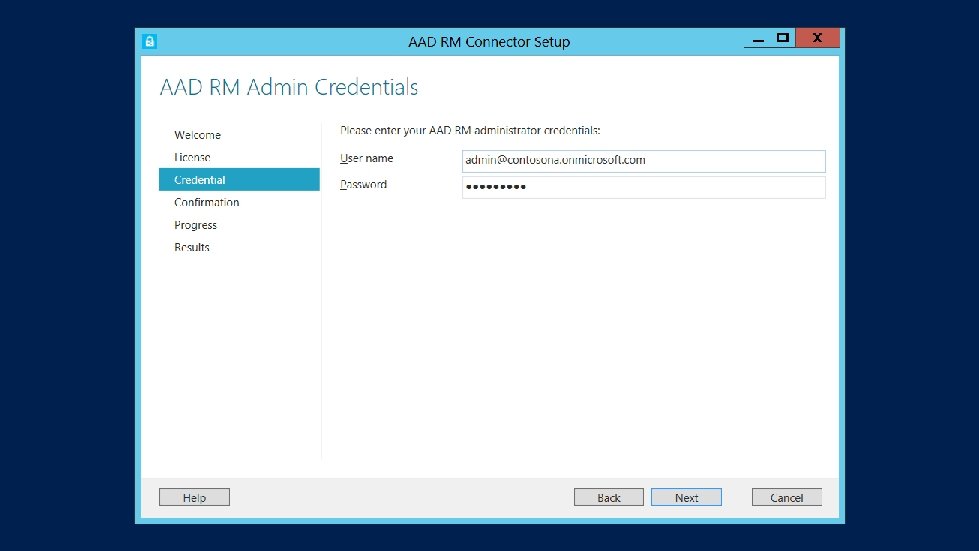
Task: Go Back to the previous page
Action: coord(609,497)
